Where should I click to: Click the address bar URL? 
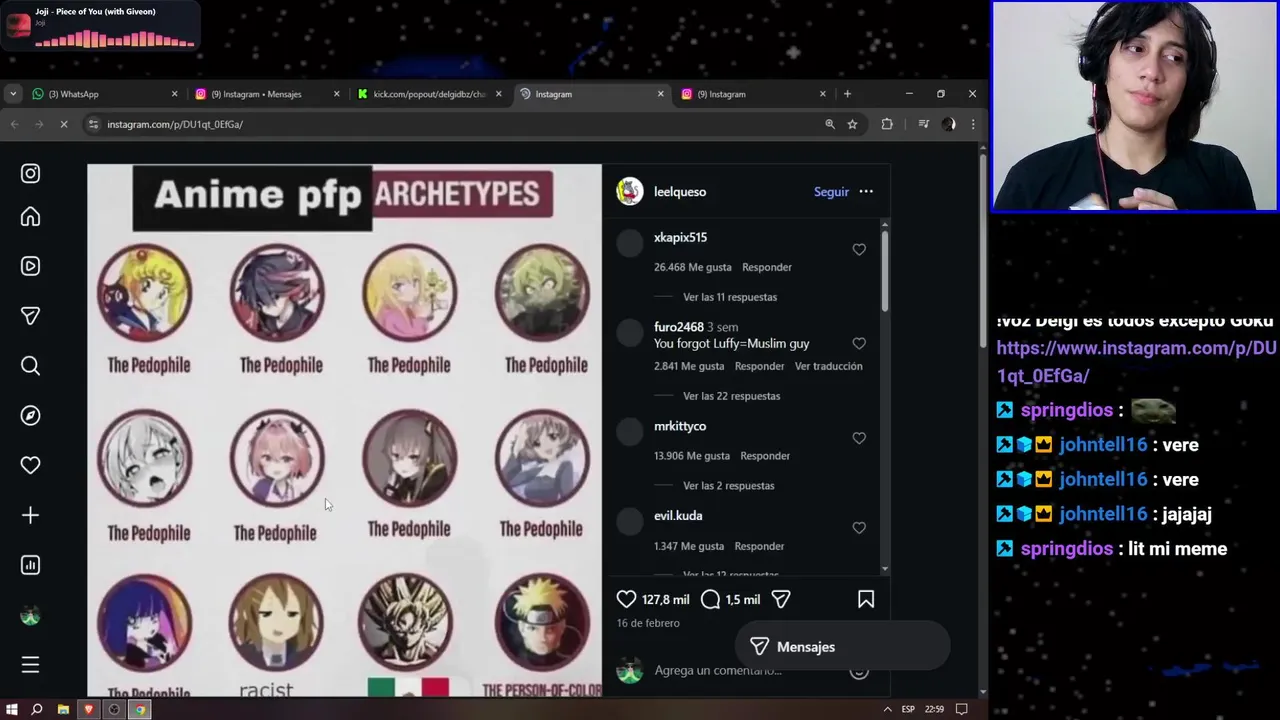coord(175,124)
